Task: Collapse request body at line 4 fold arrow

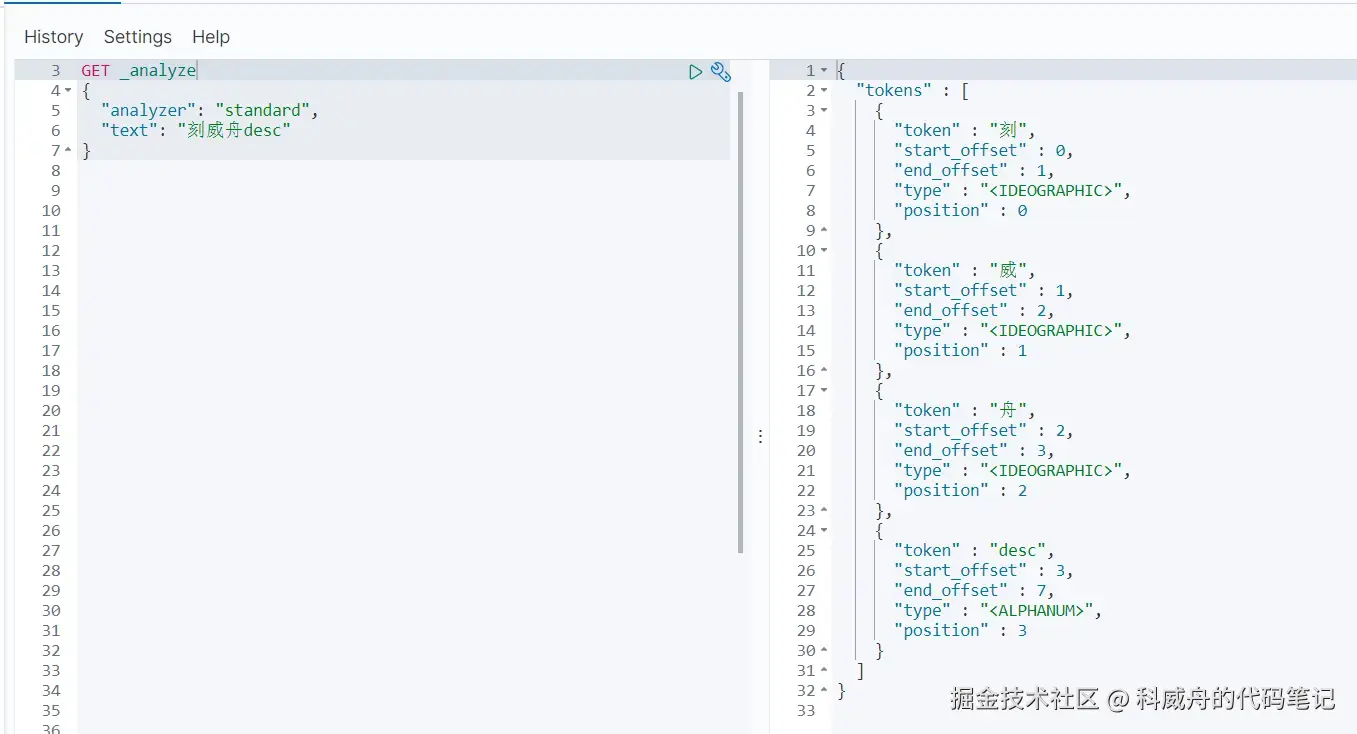Action: pyautogui.click(x=68, y=91)
